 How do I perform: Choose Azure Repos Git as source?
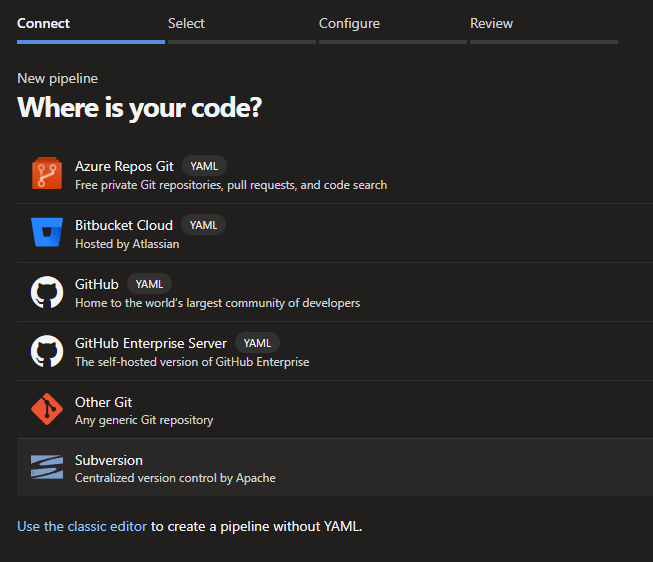tap(335, 174)
